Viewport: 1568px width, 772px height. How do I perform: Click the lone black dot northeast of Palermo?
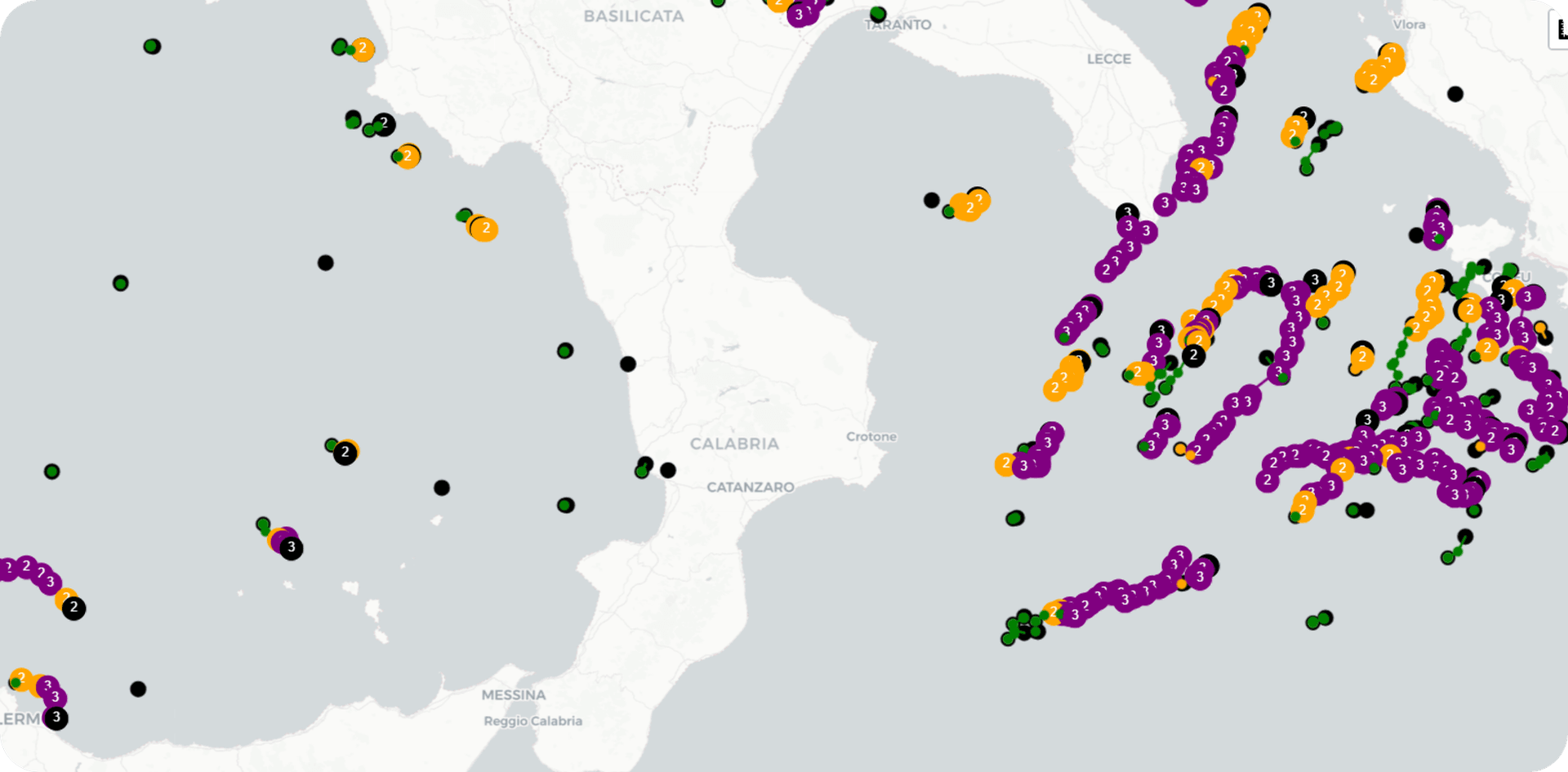pyautogui.click(x=138, y=689)
